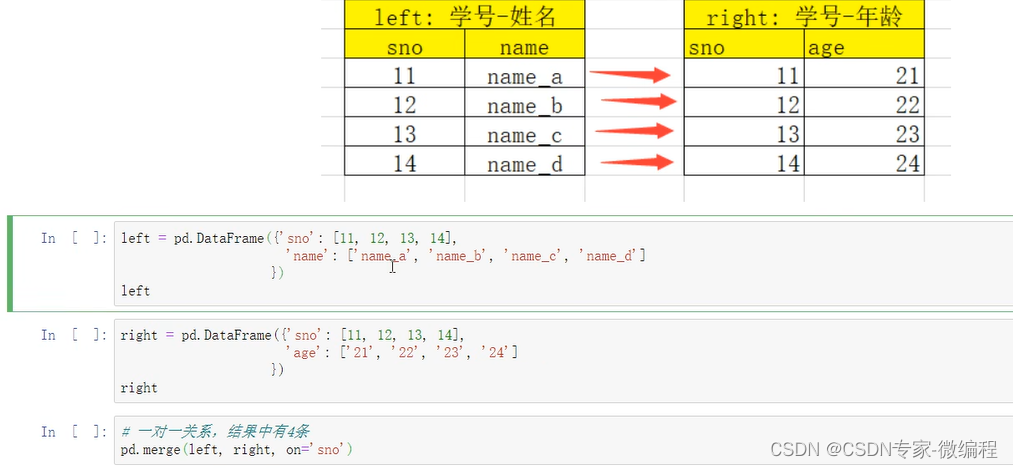The image size is (1013, 469).
Task: Click the 'age' list line in right cell
Action: [x=401, y=353]
